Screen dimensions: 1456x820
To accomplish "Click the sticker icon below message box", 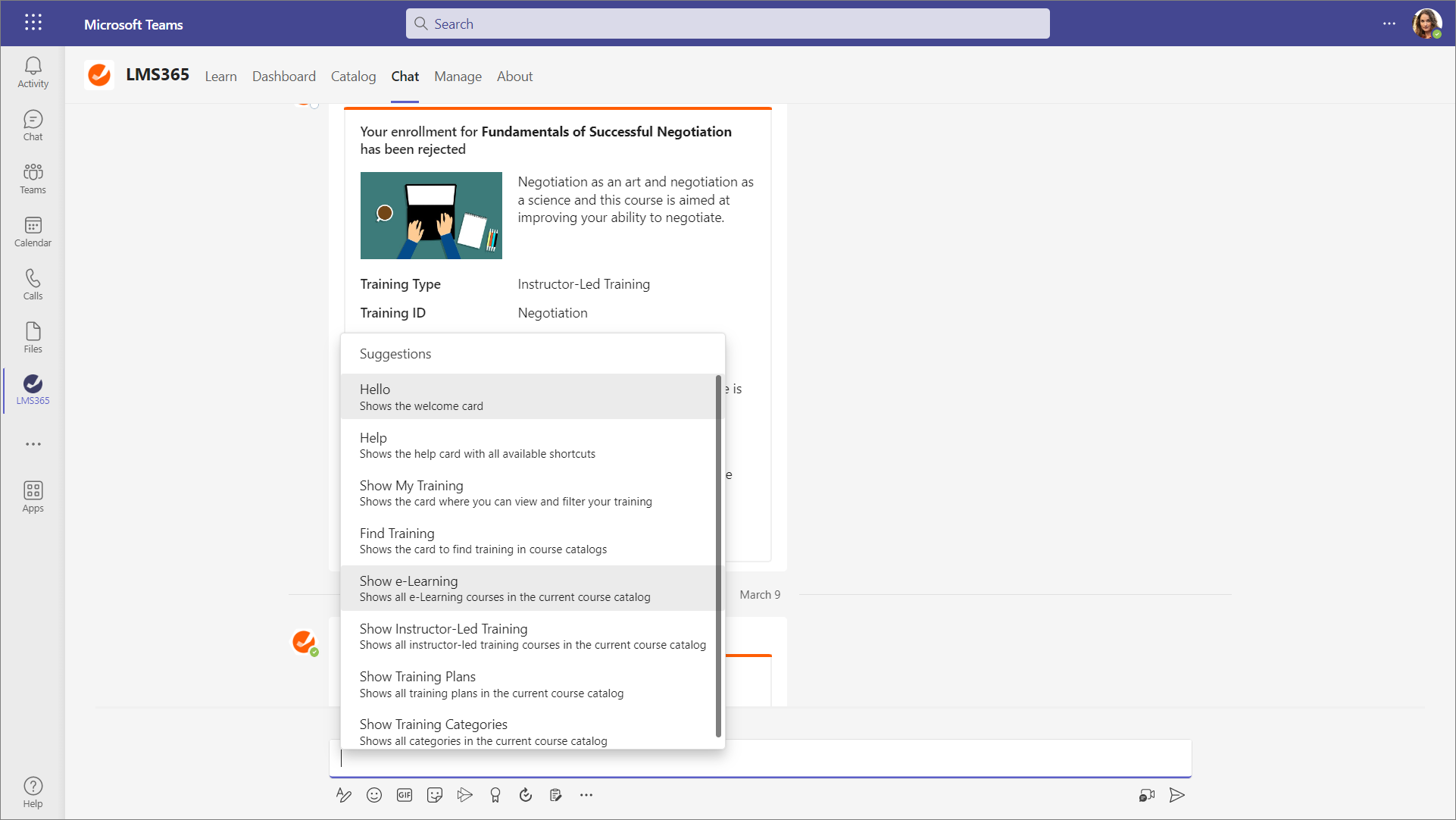I will (x=435, y=795).
